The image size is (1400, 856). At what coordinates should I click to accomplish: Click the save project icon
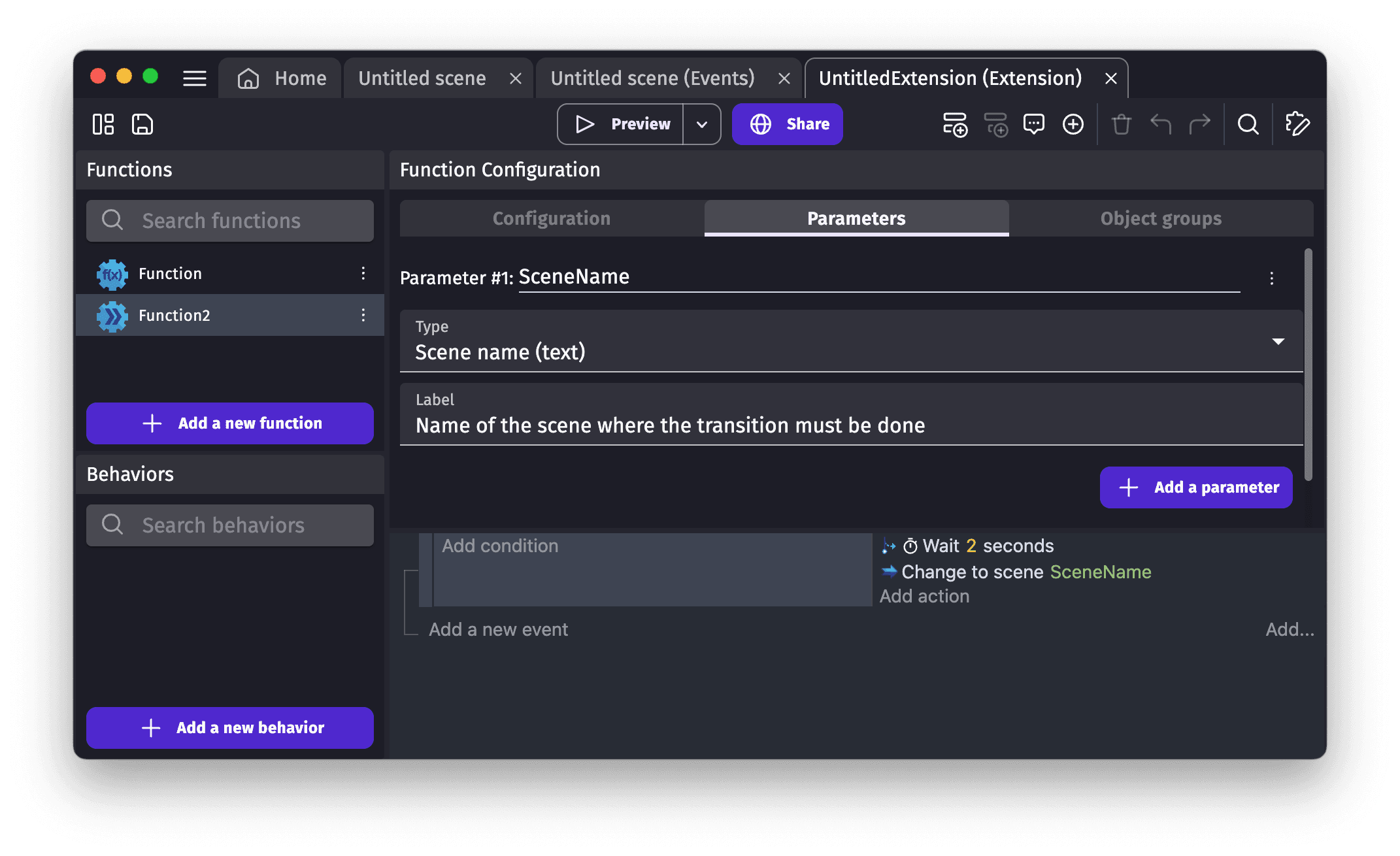point(142,124)
